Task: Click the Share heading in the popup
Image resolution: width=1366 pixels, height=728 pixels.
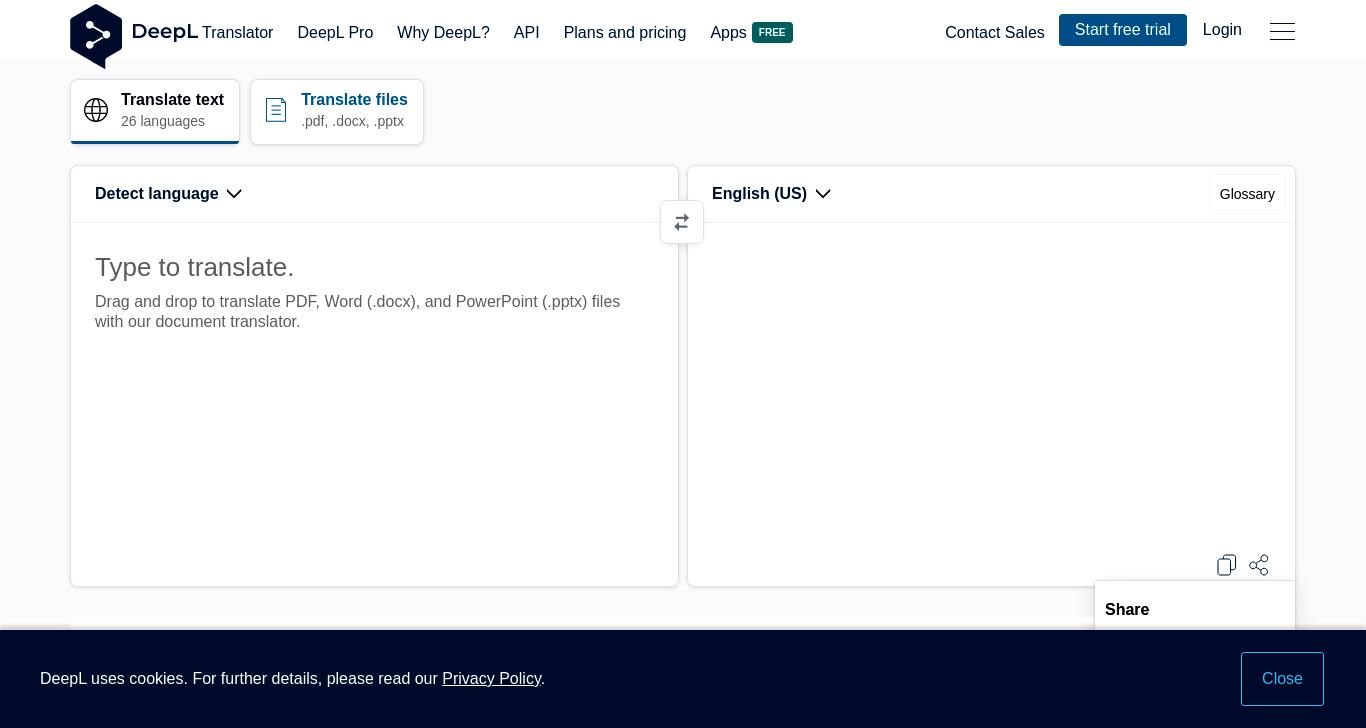Action: pos(1127,610)
